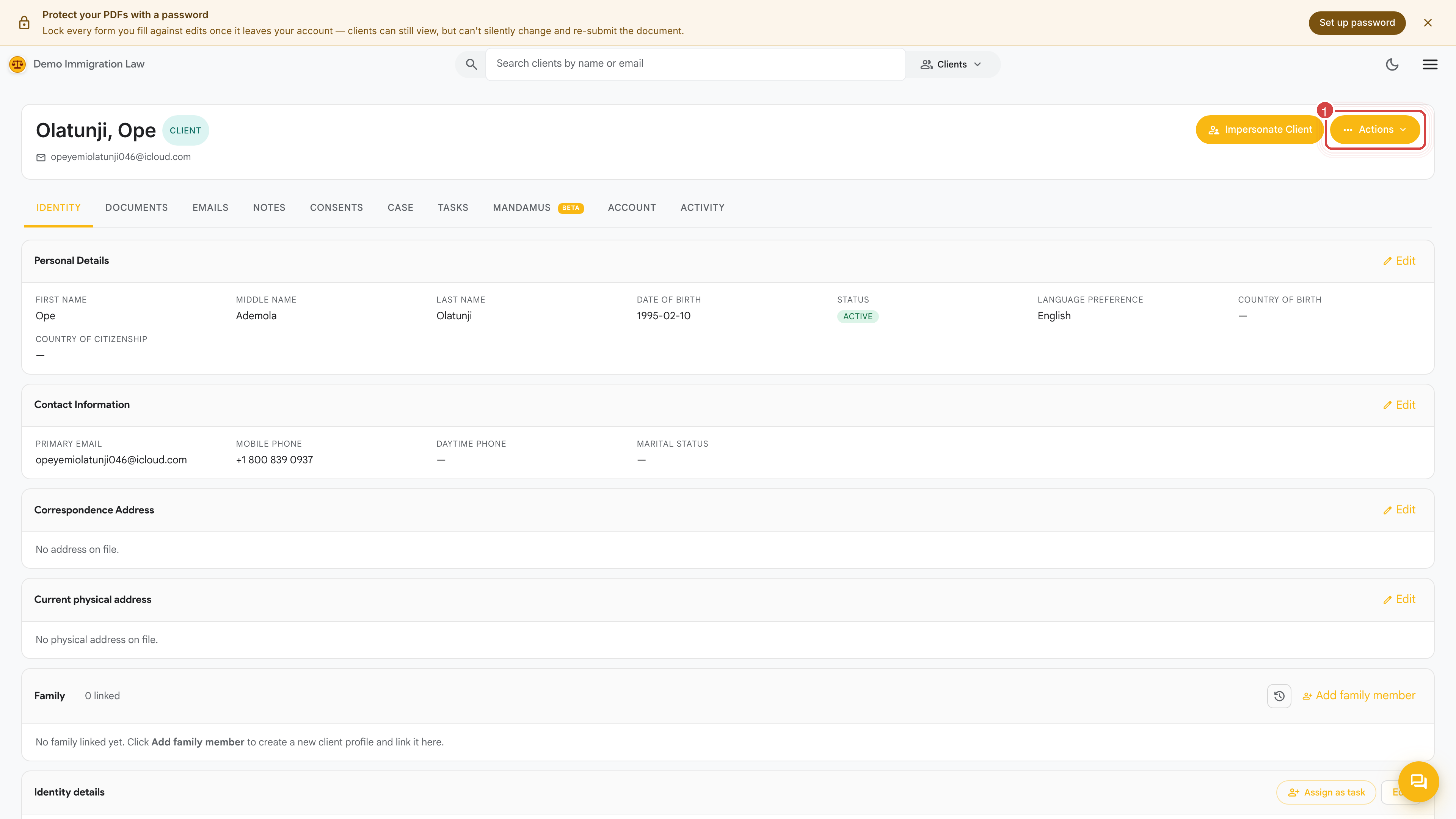The width and height of the screenshot is (1456, 819).
Task: Click 'No address on file.' text
Action: (x=77, y=549)
